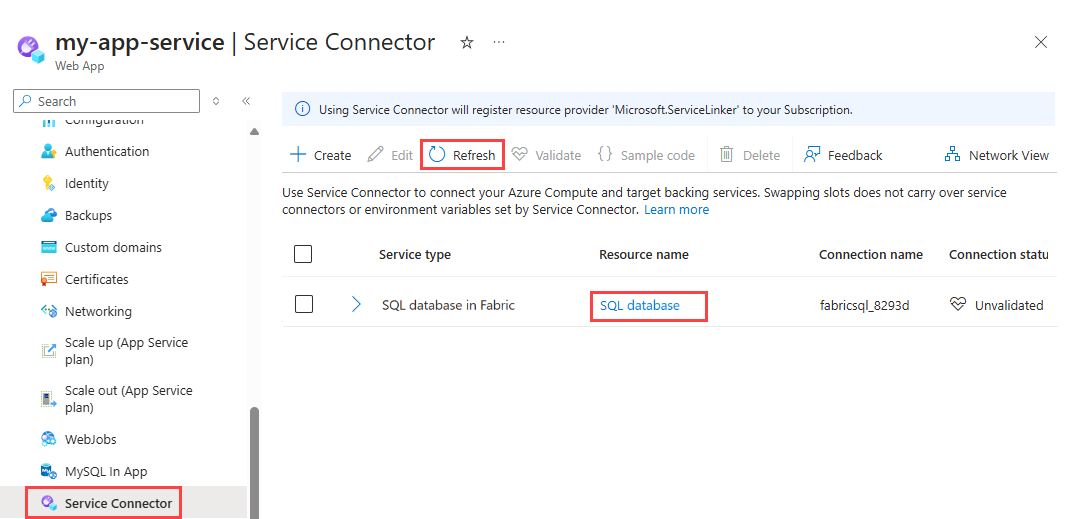Click the Certificates icon
This screenshot has width=1071, height=519.
(x=48, y=279)
